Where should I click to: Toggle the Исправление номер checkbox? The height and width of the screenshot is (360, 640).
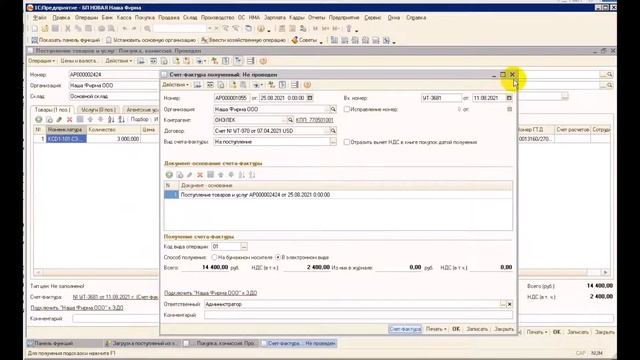pos(347,109)
